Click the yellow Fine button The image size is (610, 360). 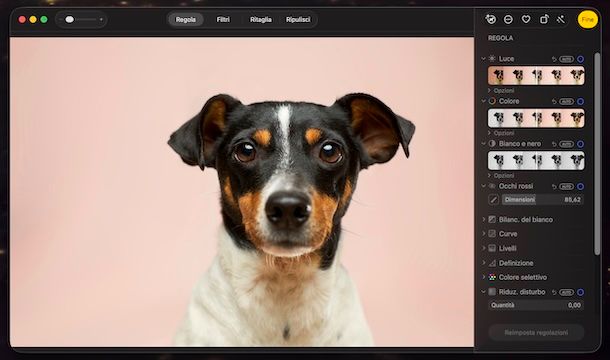(x=587, y=19)
